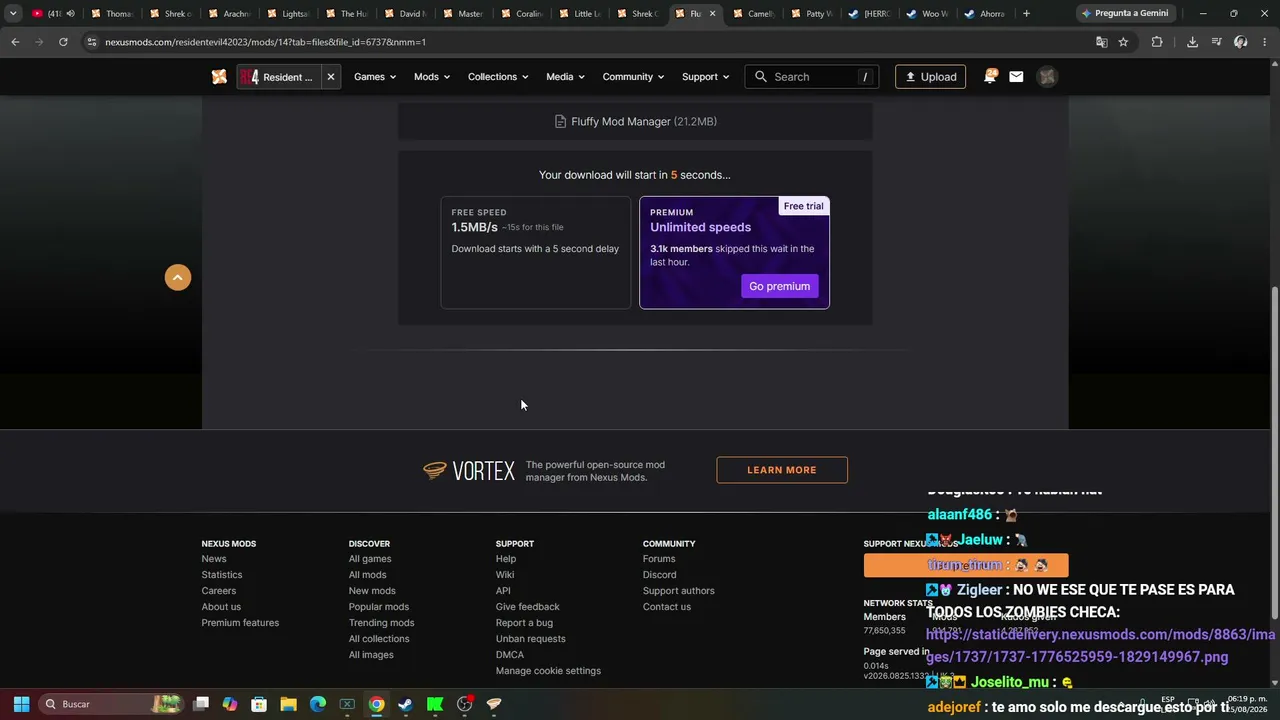Open the Discord footer link

point(660,575)
